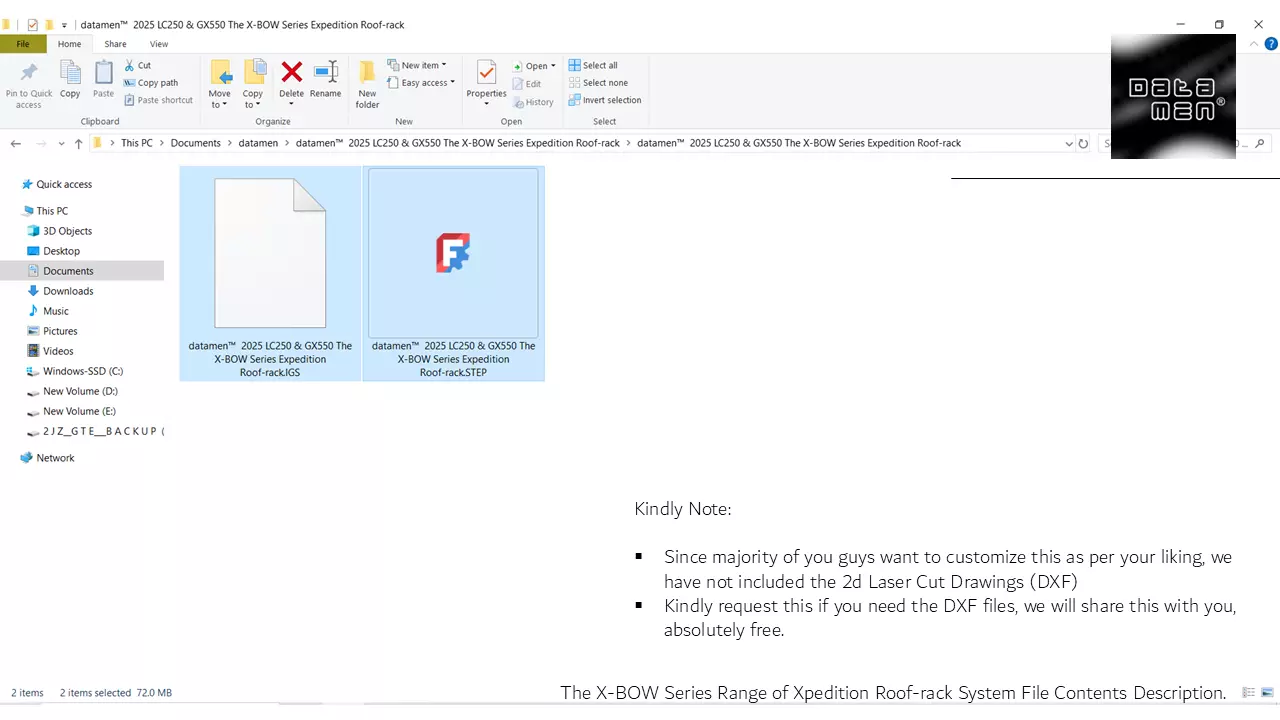Click Select none
The width and height of the screenshot is (1280, 720).
[x=598, y=83]
